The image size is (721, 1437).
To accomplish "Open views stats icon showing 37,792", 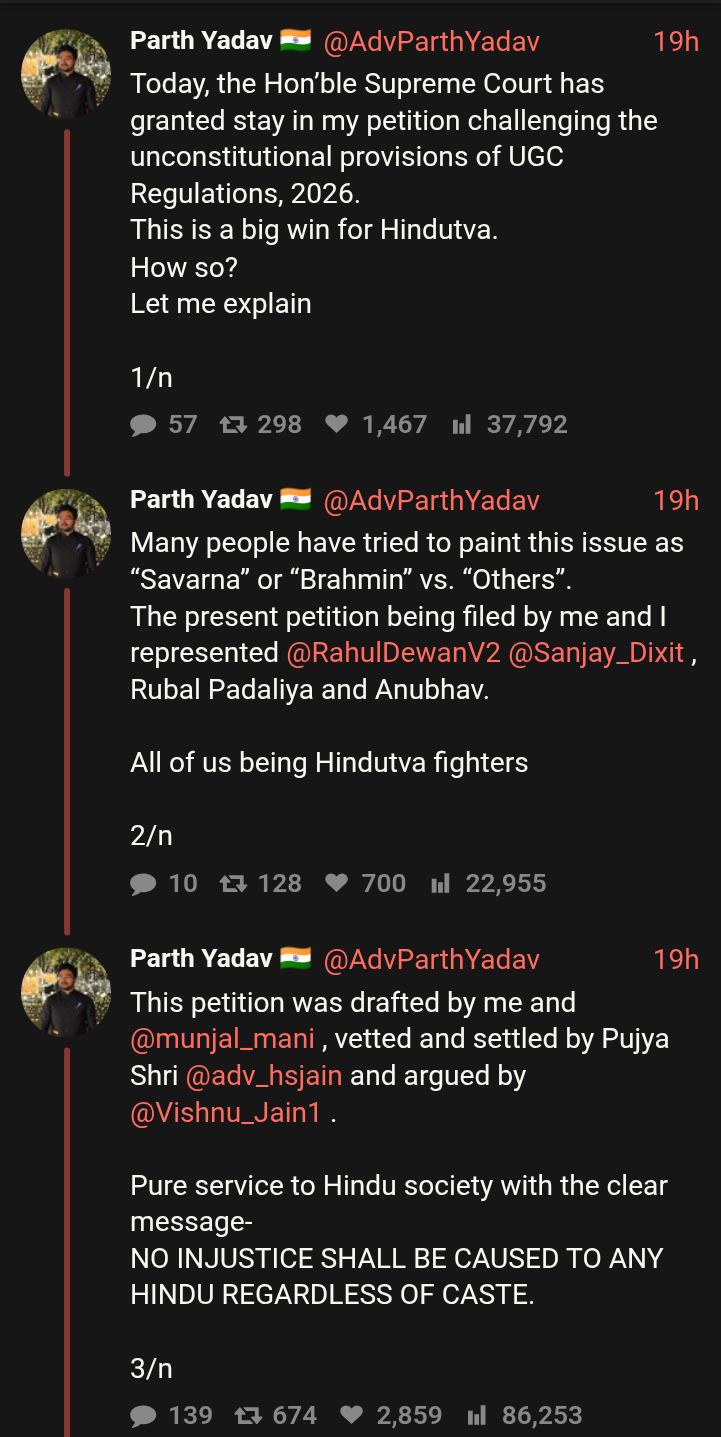I will coord(461,425).
